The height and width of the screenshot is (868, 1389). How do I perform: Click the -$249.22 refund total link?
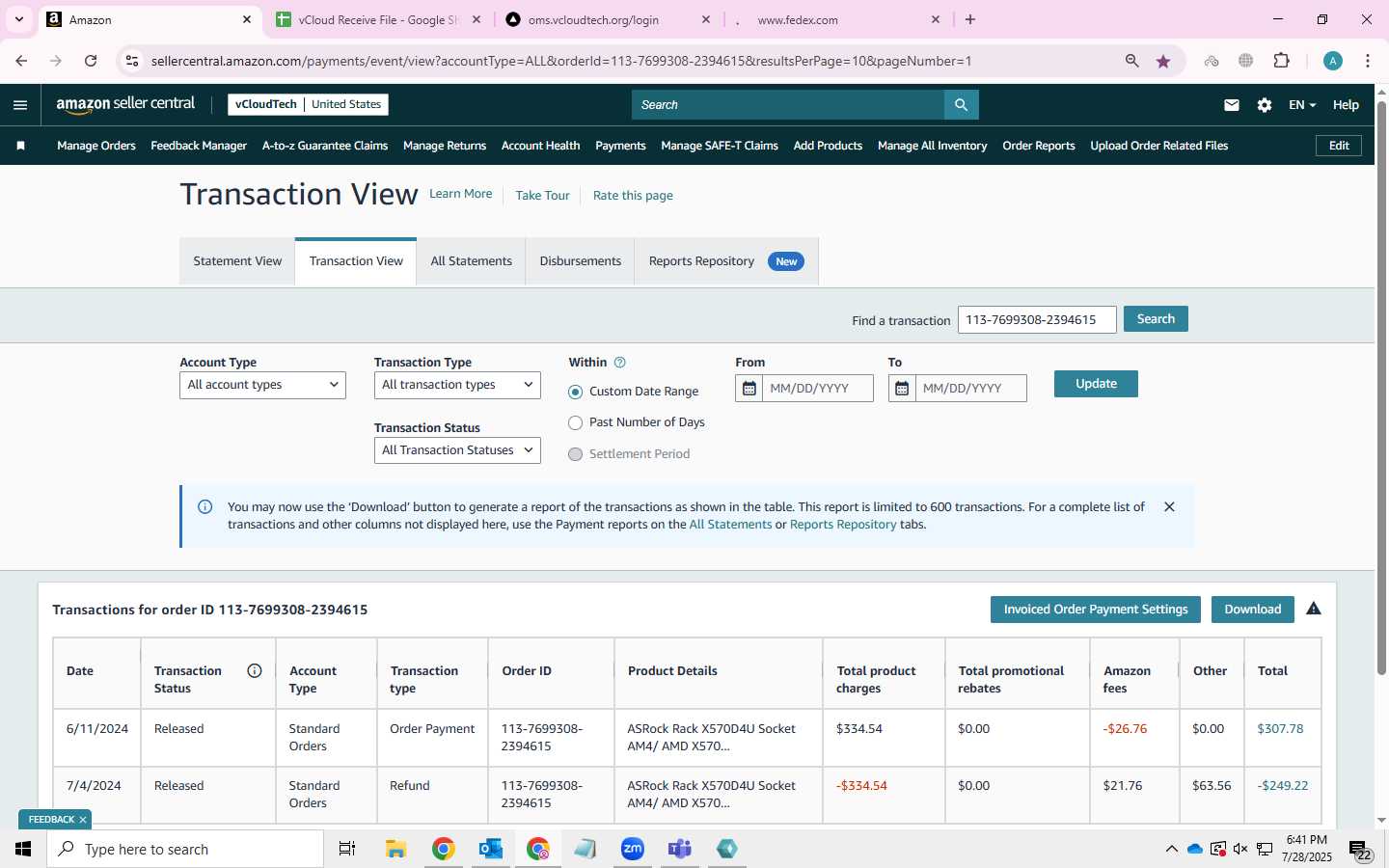[1282, 786]
